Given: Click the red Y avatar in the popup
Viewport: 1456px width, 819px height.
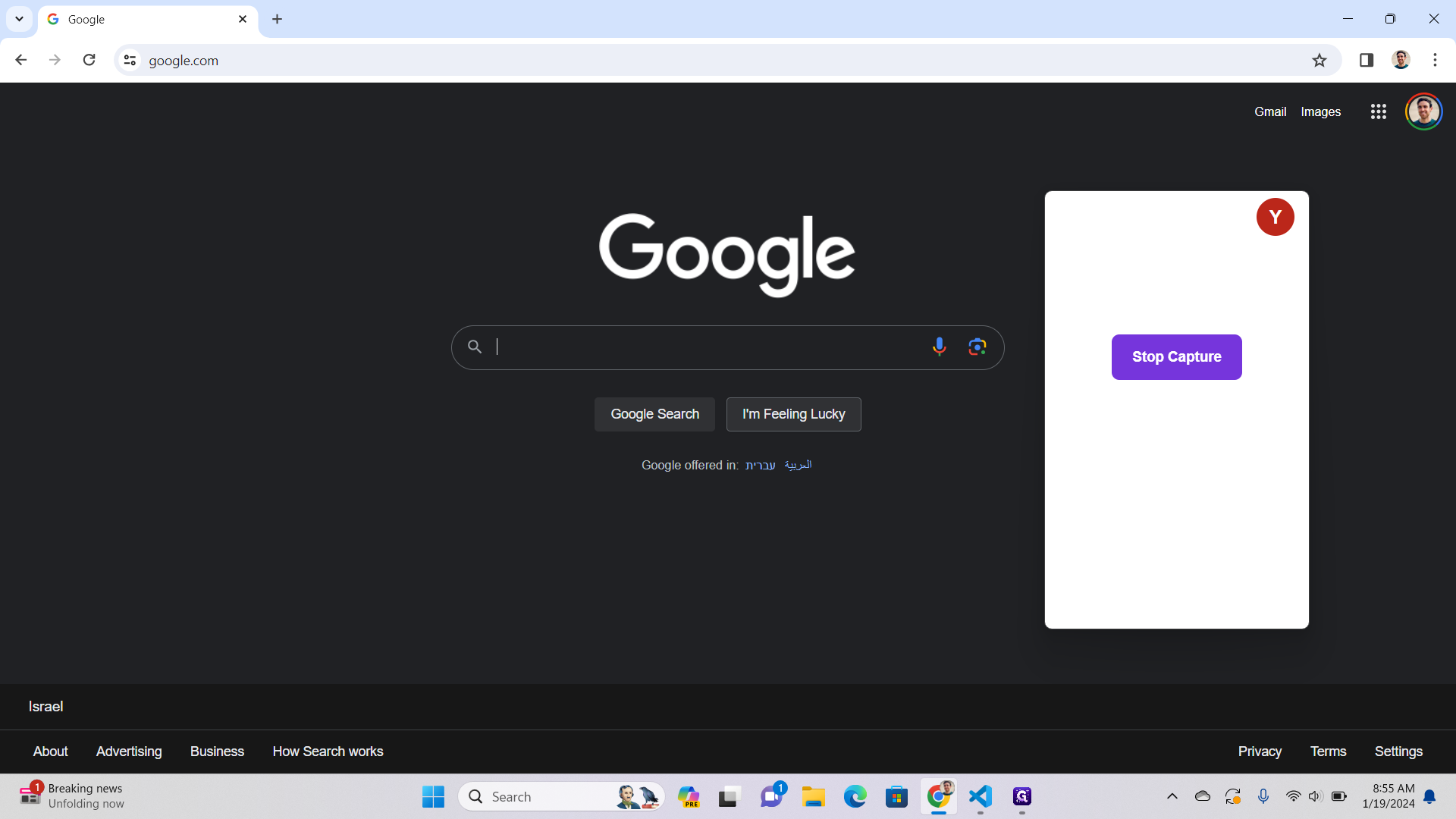Looking at the screenshot, I should (1276, 217).
